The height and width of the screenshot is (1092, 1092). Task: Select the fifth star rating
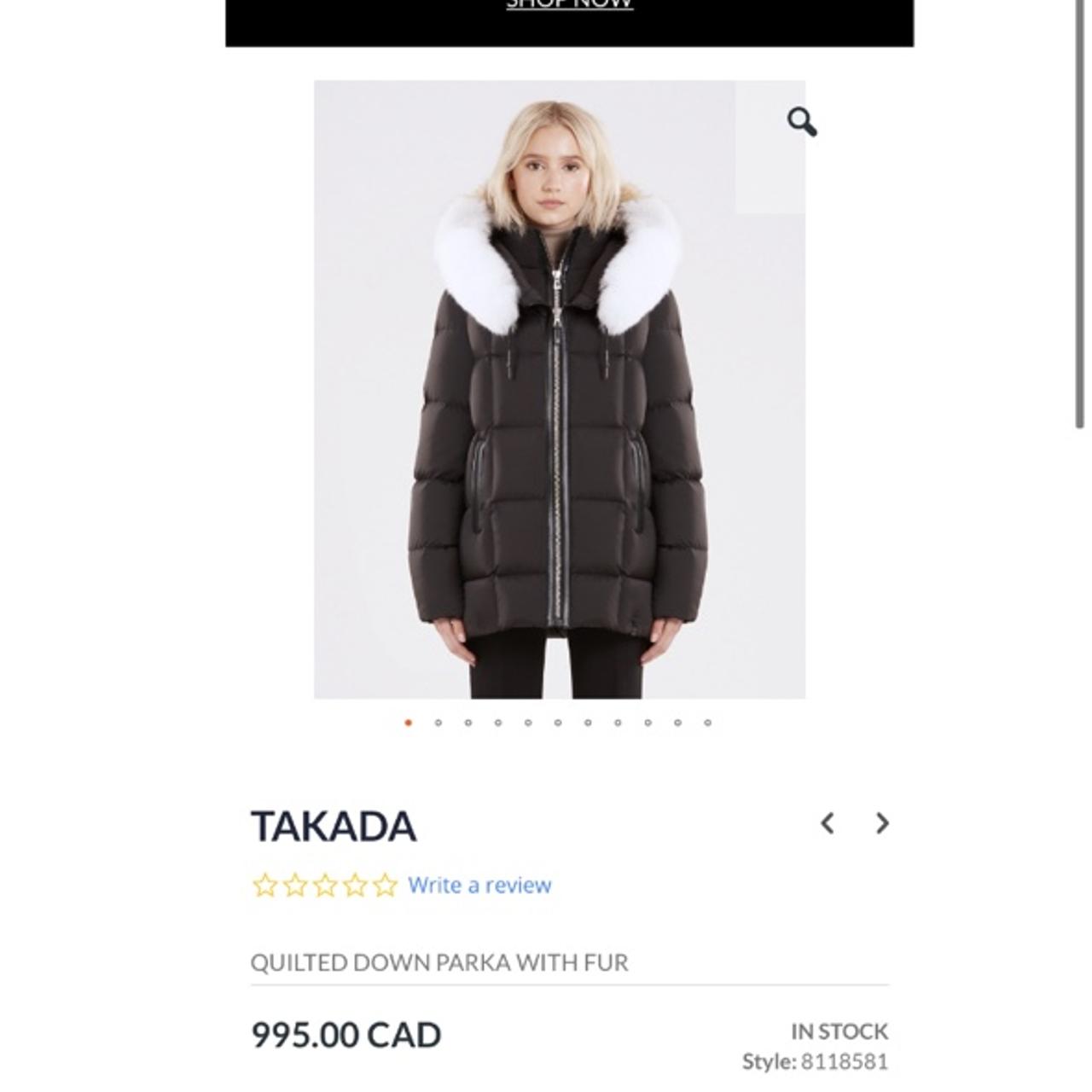pyautogui.click(x=385, y=886)
